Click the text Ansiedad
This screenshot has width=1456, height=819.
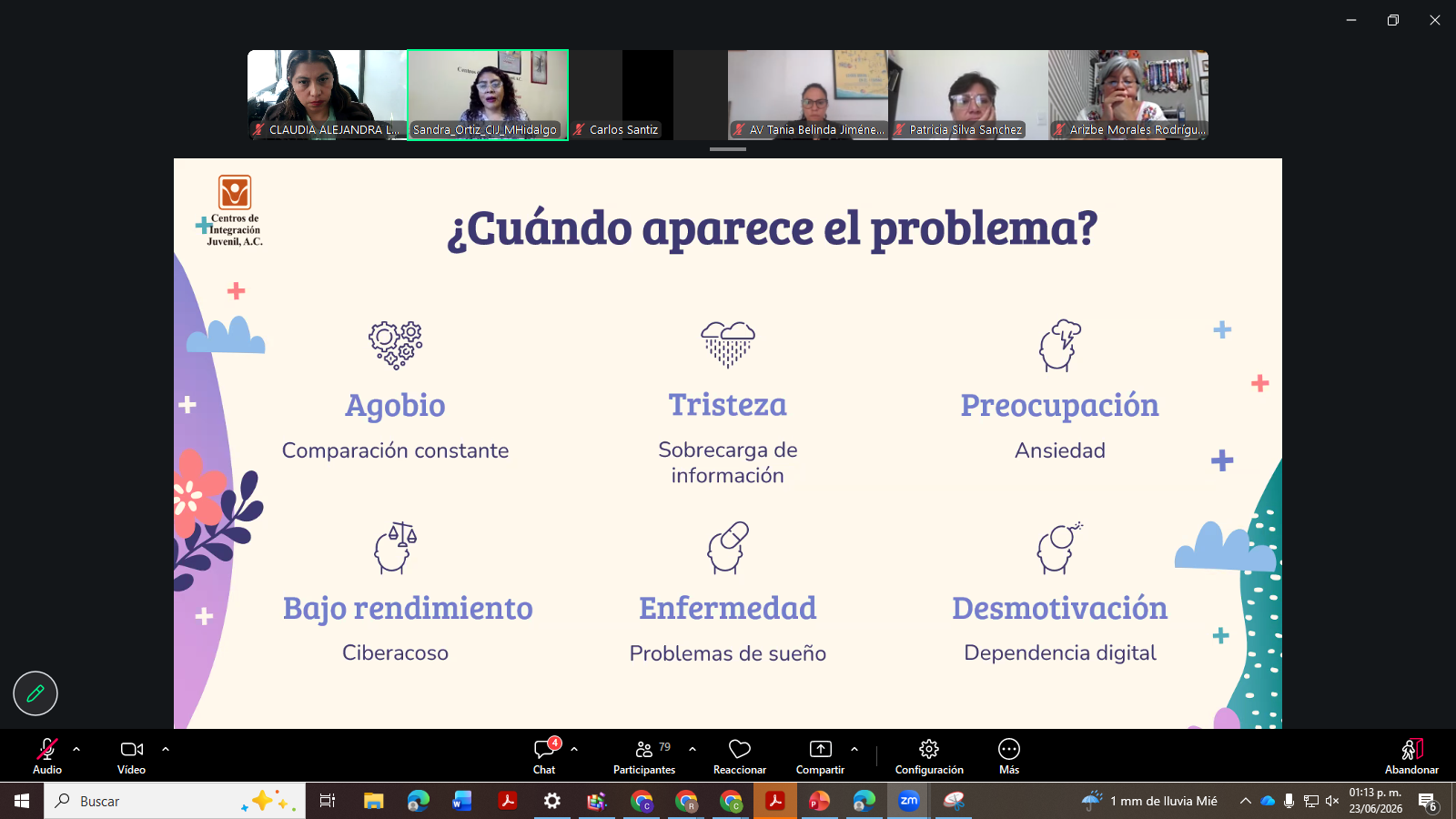click(x=1060, y=450)
